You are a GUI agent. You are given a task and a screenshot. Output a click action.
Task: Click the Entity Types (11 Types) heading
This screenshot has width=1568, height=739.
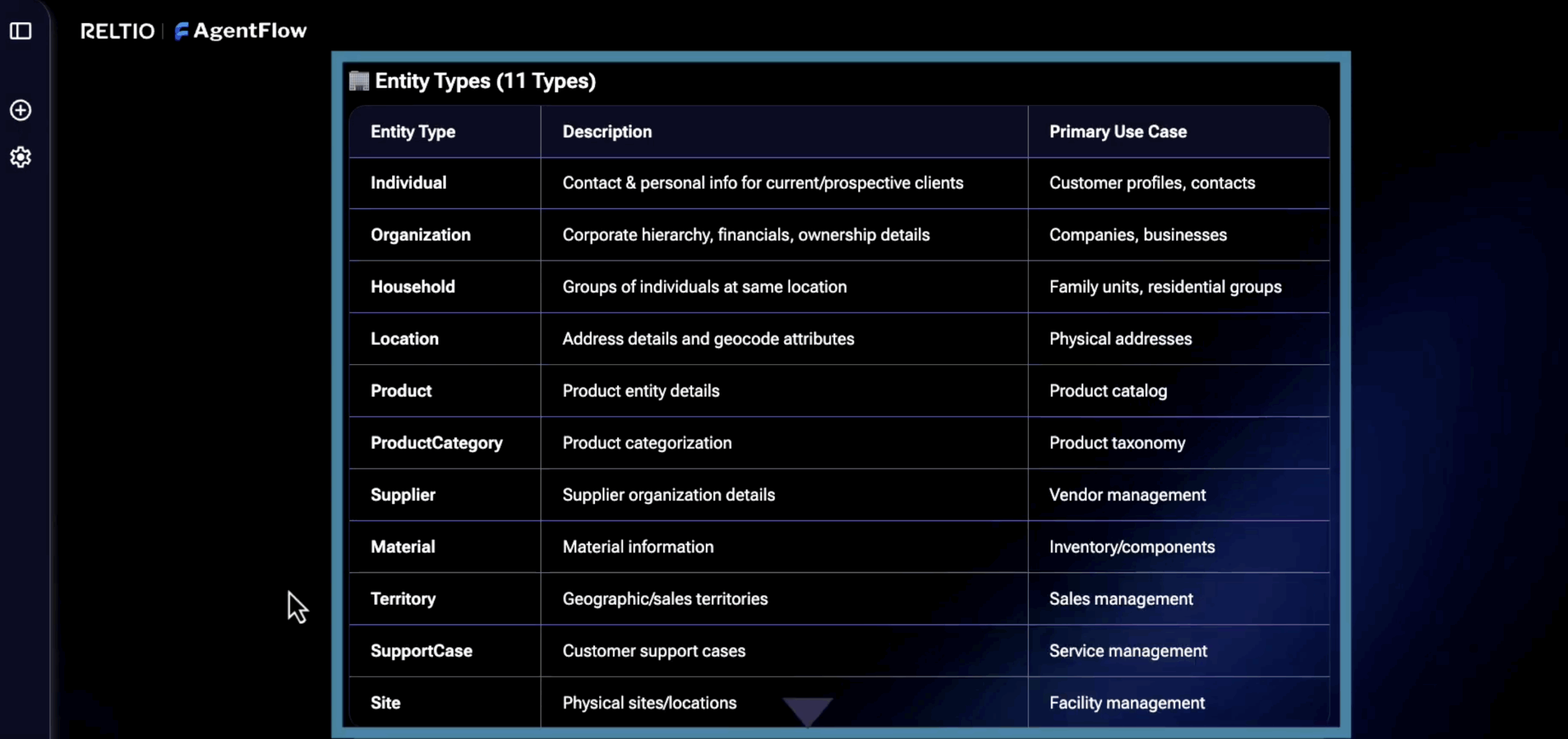[485, 81]
